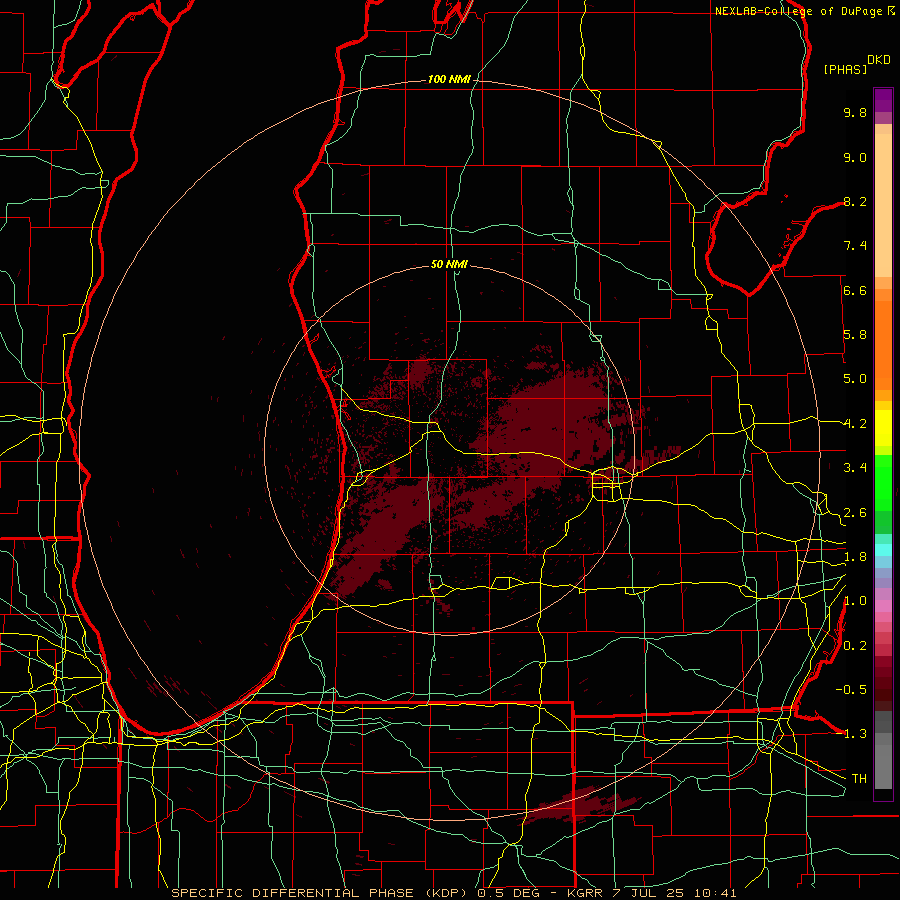The image size is (900, 900).
Task: Click the [PHAS] legend title
Action: click(x=845, y=70)
